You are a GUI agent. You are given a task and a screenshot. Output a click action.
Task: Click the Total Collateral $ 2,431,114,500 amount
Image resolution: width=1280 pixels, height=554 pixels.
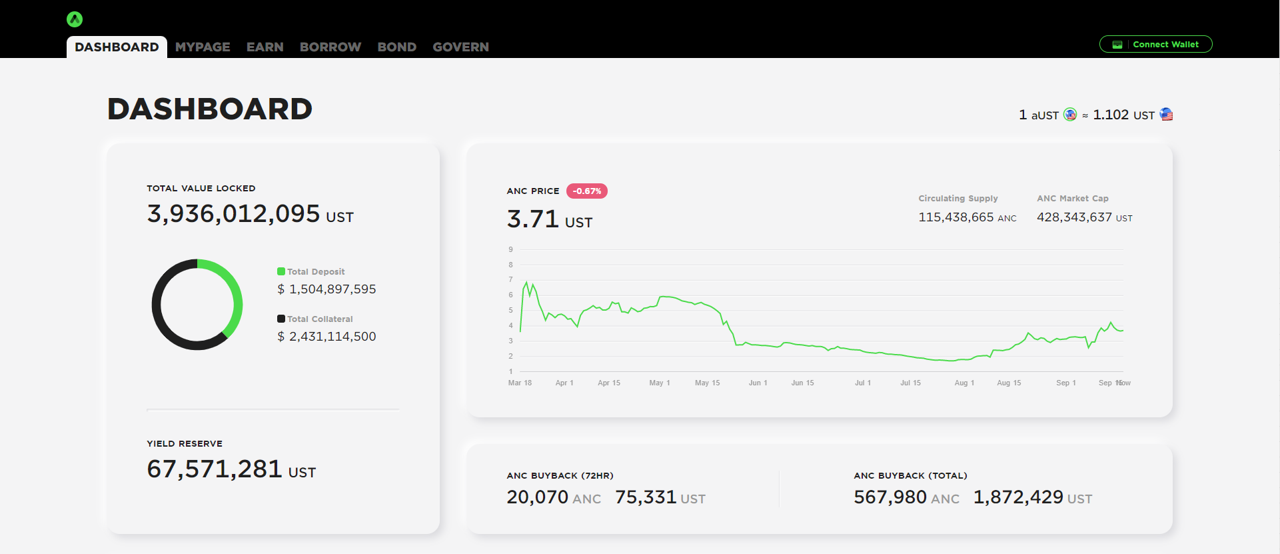point(327,337)
